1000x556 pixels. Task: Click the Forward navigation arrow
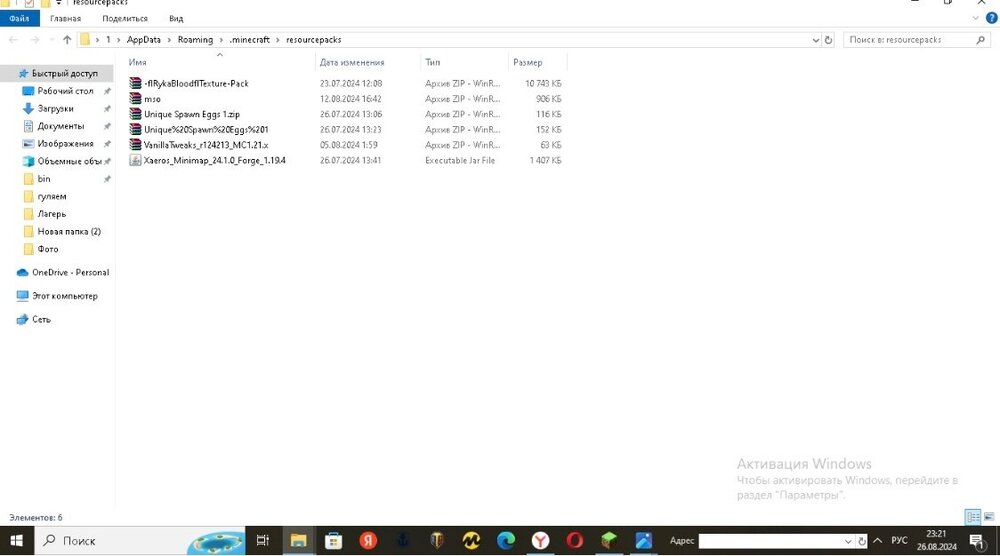pos(34,40)
